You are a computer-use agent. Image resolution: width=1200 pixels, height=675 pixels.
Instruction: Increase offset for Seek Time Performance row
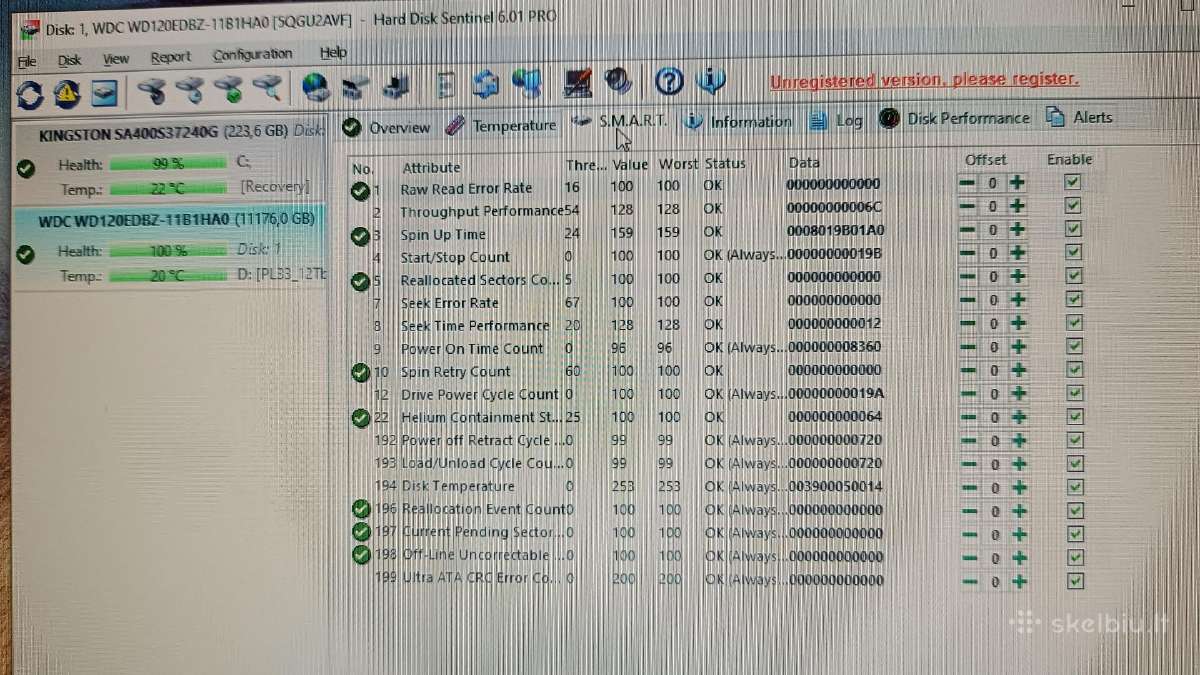1018,324
